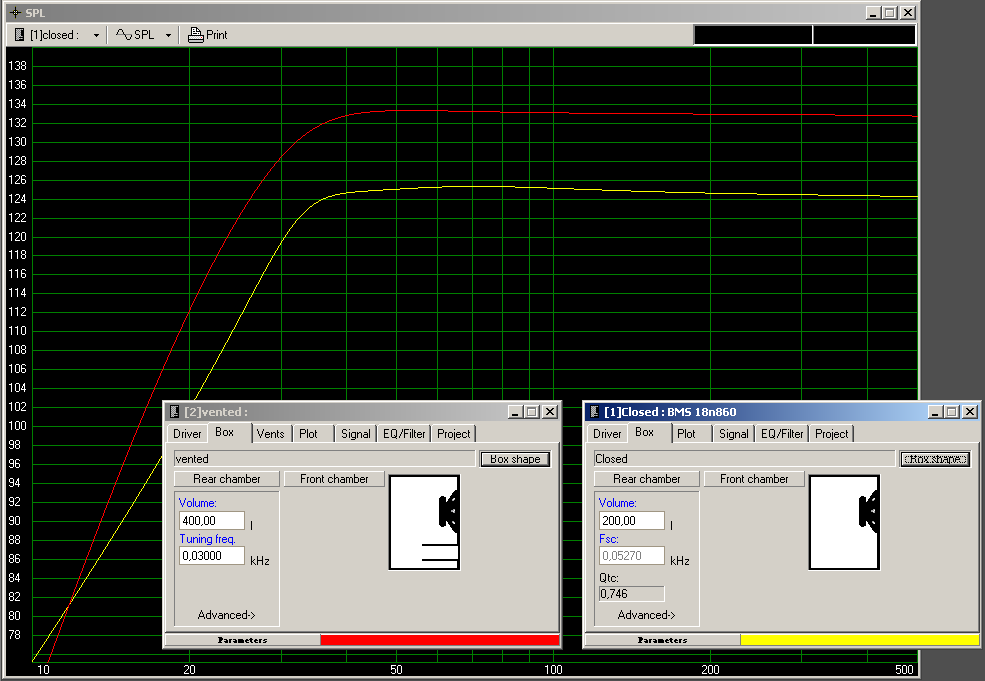Click Parameters bar in vented window
This screenshot has width=985, height=681.
pos(242,640)
